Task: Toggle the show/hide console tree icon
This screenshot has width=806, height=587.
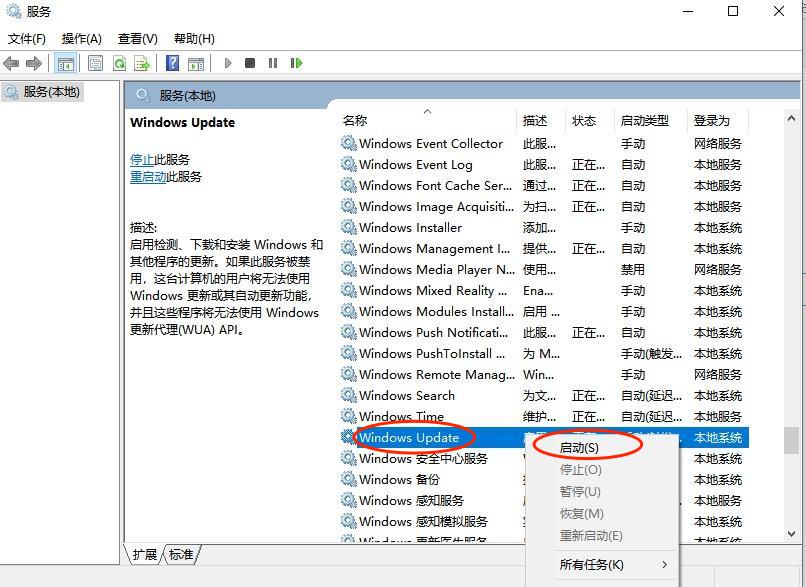Action: click(64, 63)
